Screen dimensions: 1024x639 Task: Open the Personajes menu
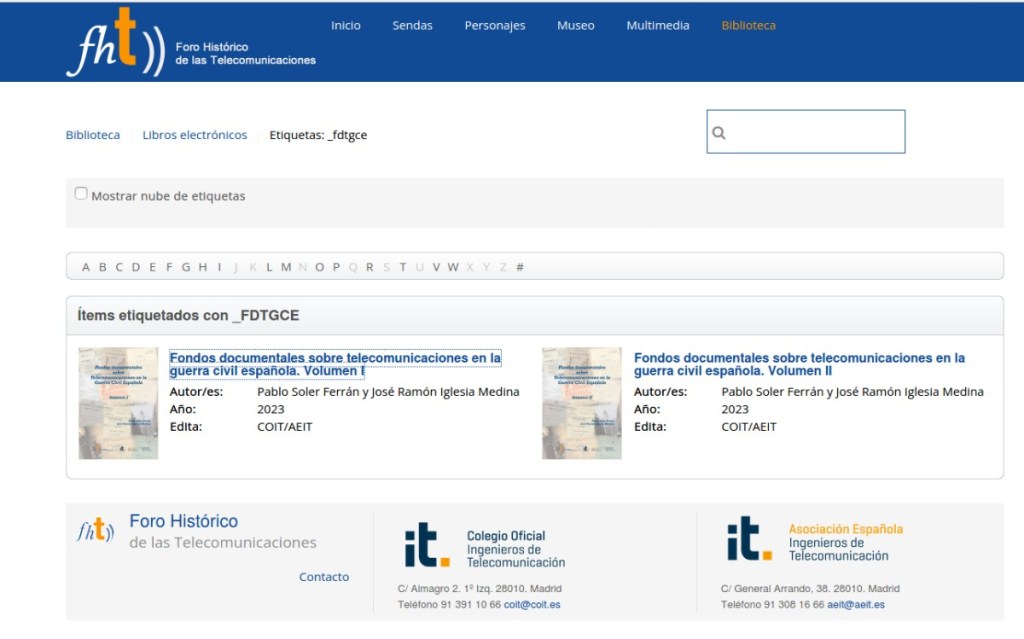[x=494, y=26]
